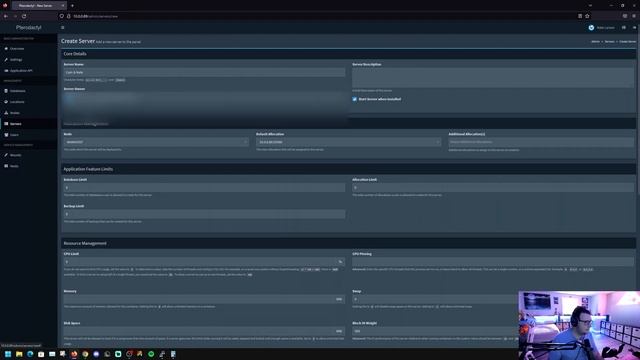Open the Additional Allocation(s) selector
Image resolution: width=640 pixels, height=360 pixels.
pos(541,142)
